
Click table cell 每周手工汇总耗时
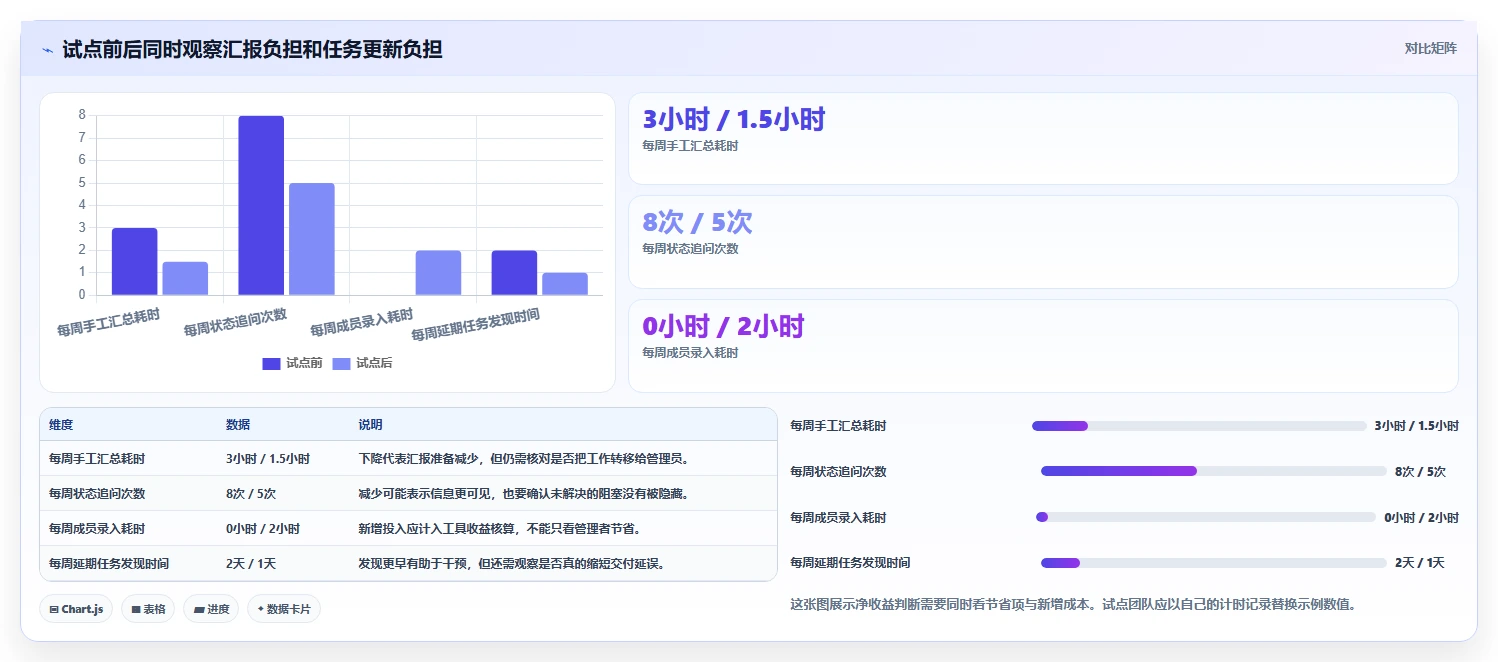[x=97, y=459]
